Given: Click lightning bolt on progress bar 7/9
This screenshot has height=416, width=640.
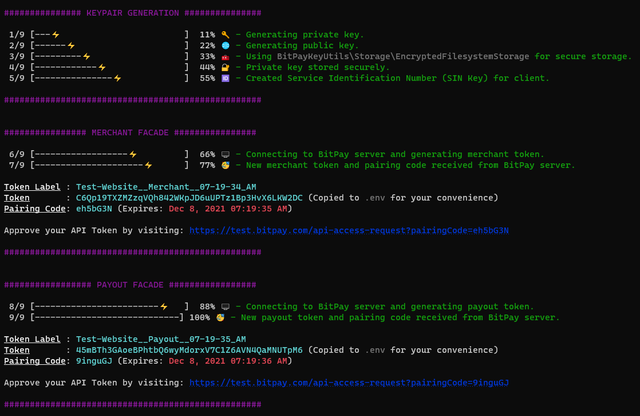Looking at the screenshot, I should coord(149,165).
